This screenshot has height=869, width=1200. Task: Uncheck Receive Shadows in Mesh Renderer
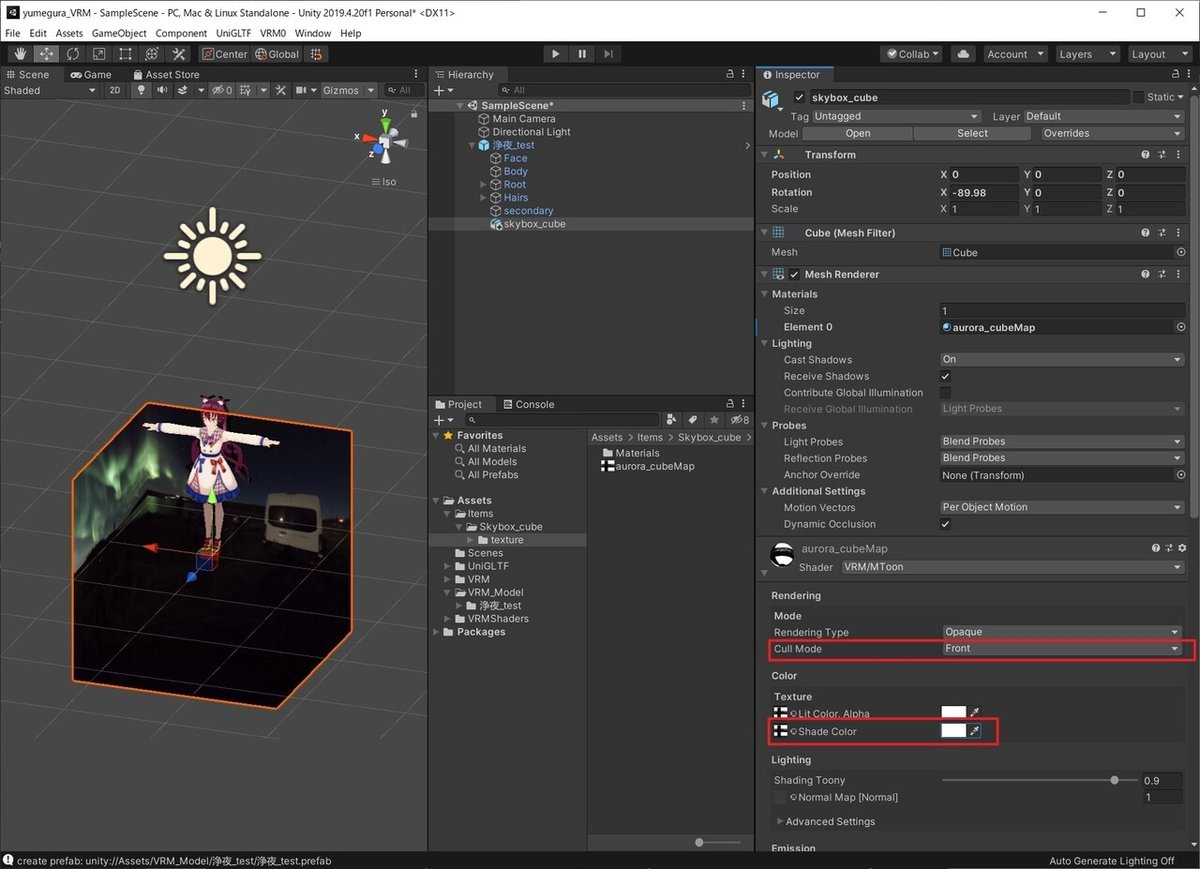[x=943, y=376]
